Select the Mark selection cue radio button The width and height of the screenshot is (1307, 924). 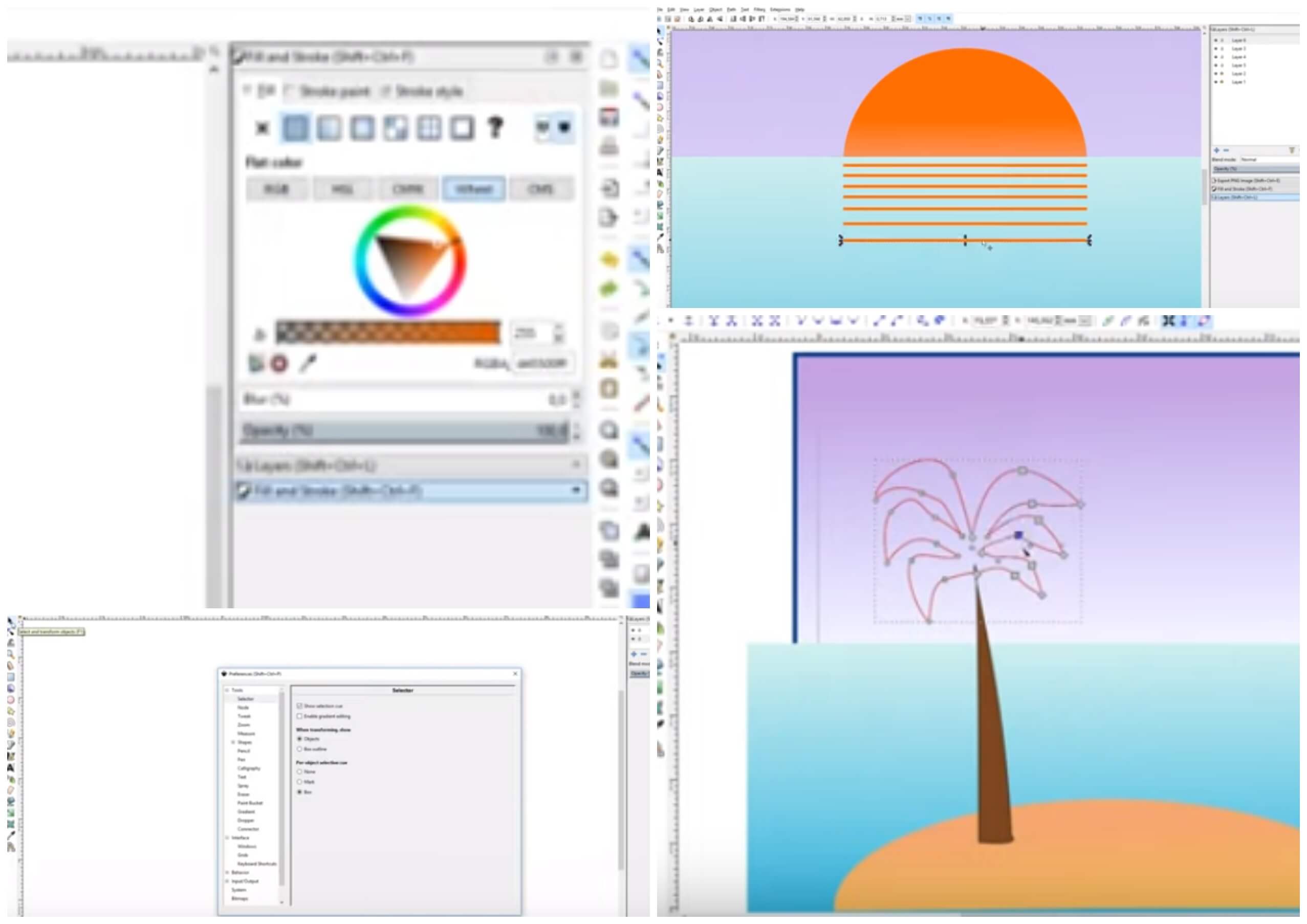[x=299, y=782]
